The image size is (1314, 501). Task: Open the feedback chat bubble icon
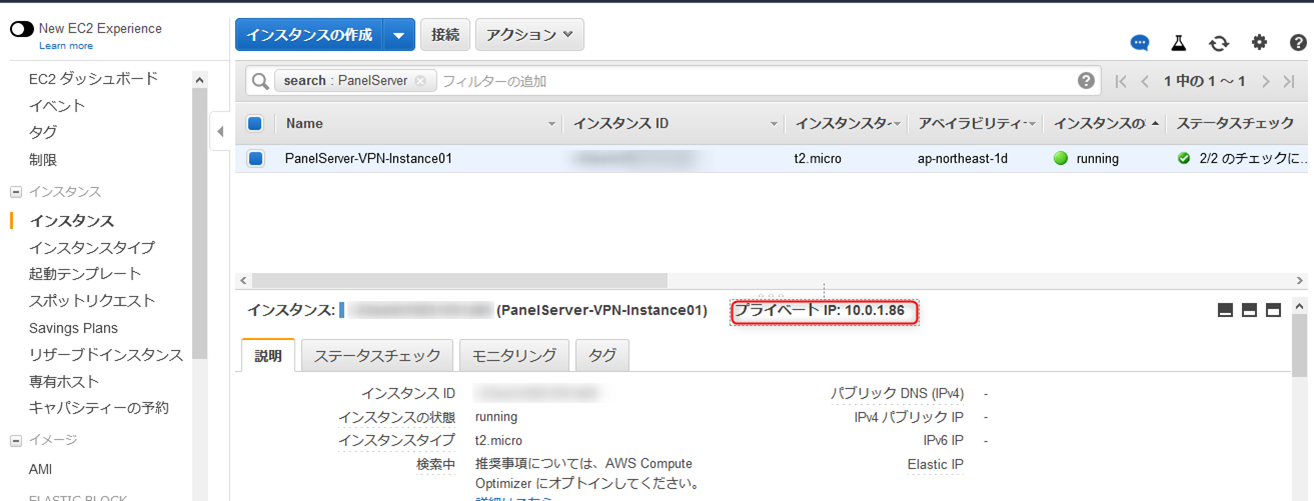1140,43
